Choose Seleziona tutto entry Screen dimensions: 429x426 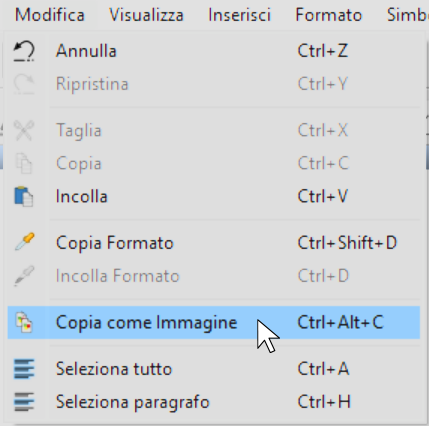214,369
